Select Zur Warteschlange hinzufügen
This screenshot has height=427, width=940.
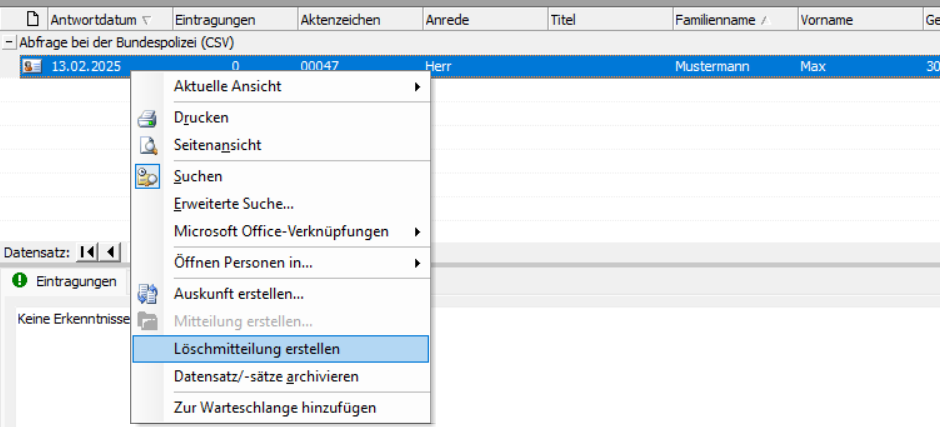[x=274, y=407]
